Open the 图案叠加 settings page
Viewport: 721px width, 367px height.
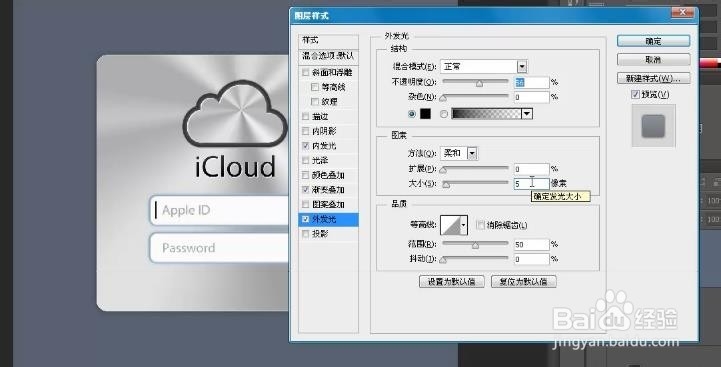coord(328,204)
